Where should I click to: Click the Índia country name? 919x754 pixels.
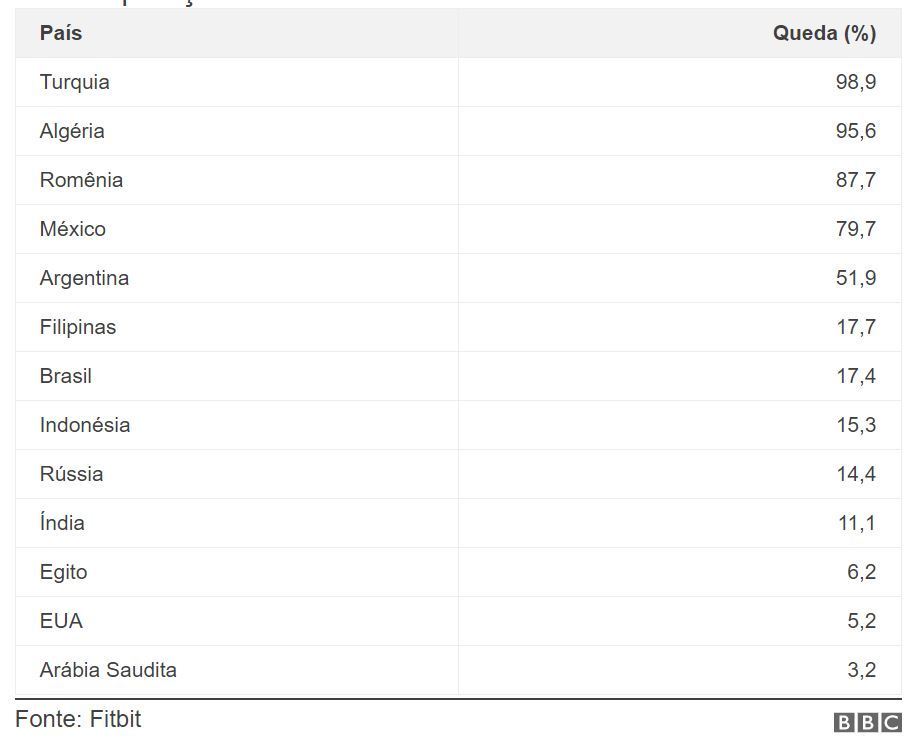[62, 522]
